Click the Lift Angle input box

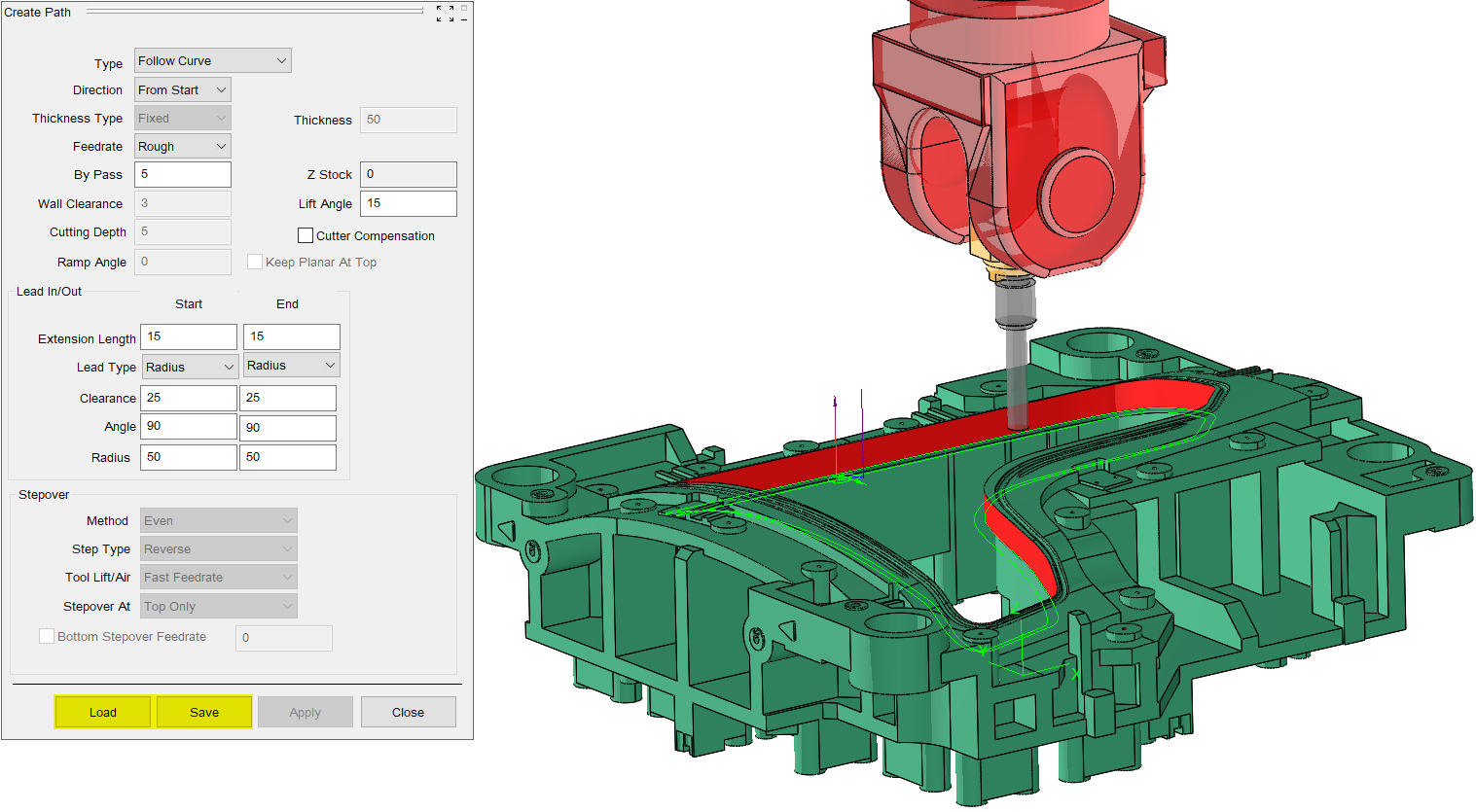click(x=408, y=204)
